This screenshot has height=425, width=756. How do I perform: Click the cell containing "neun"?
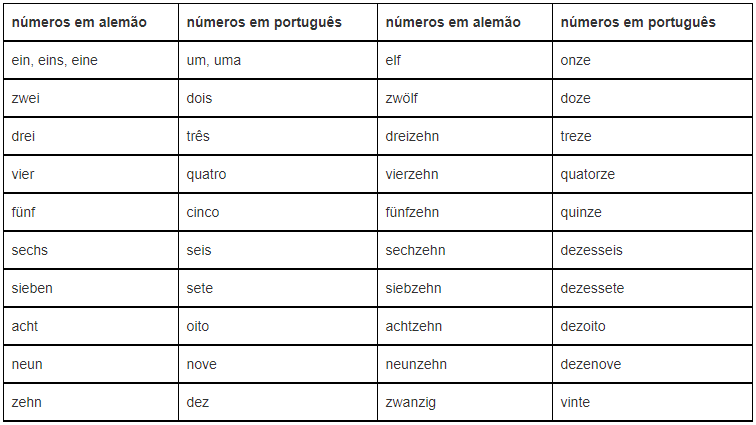[x=27, y=365]
